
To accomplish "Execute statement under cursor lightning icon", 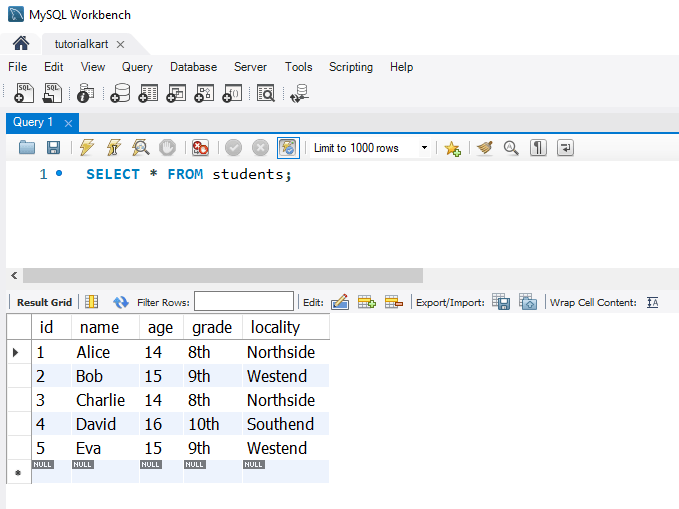I will tap(114, 148).
